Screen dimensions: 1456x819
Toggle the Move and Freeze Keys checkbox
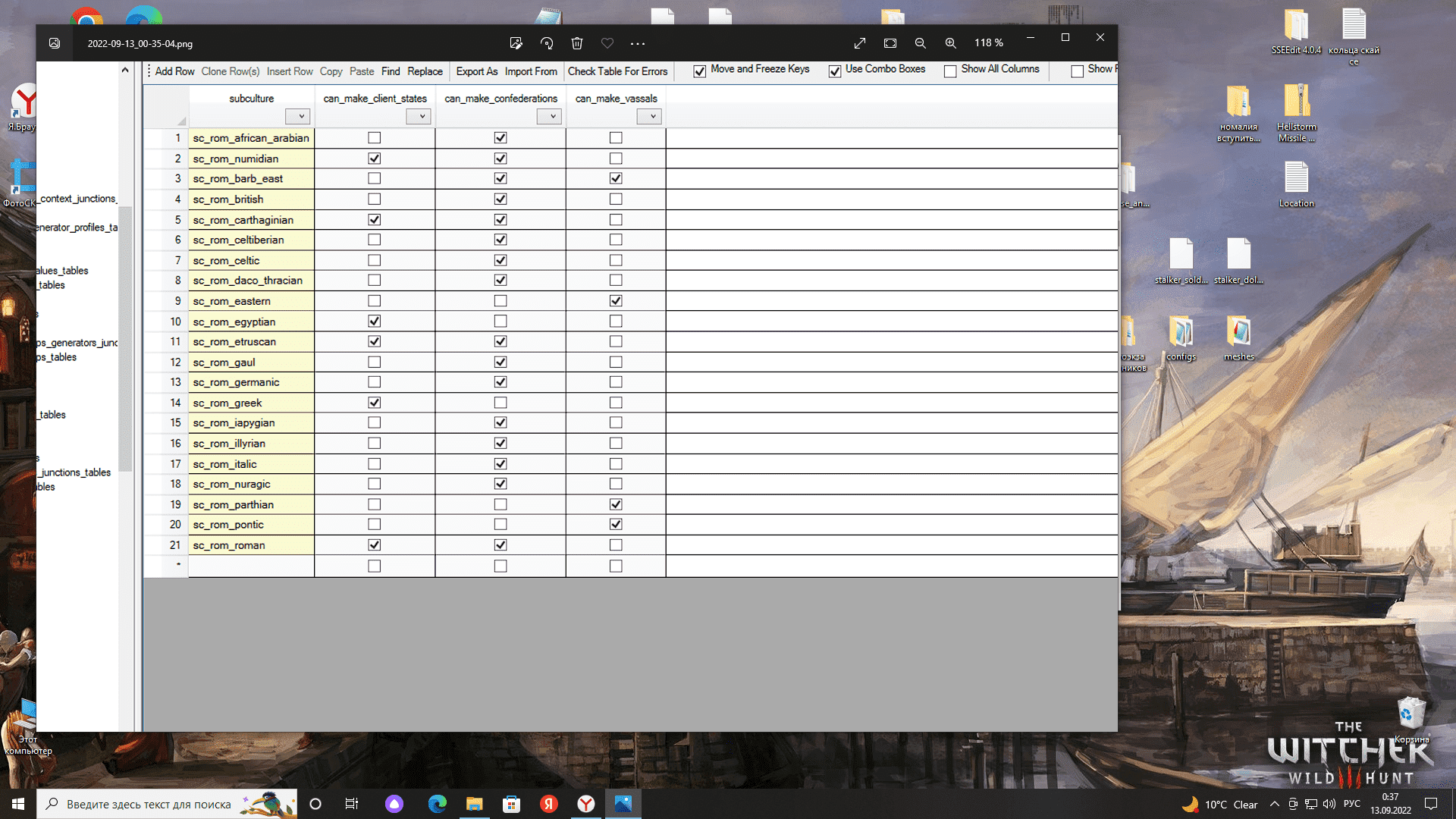tap(700, 71)
